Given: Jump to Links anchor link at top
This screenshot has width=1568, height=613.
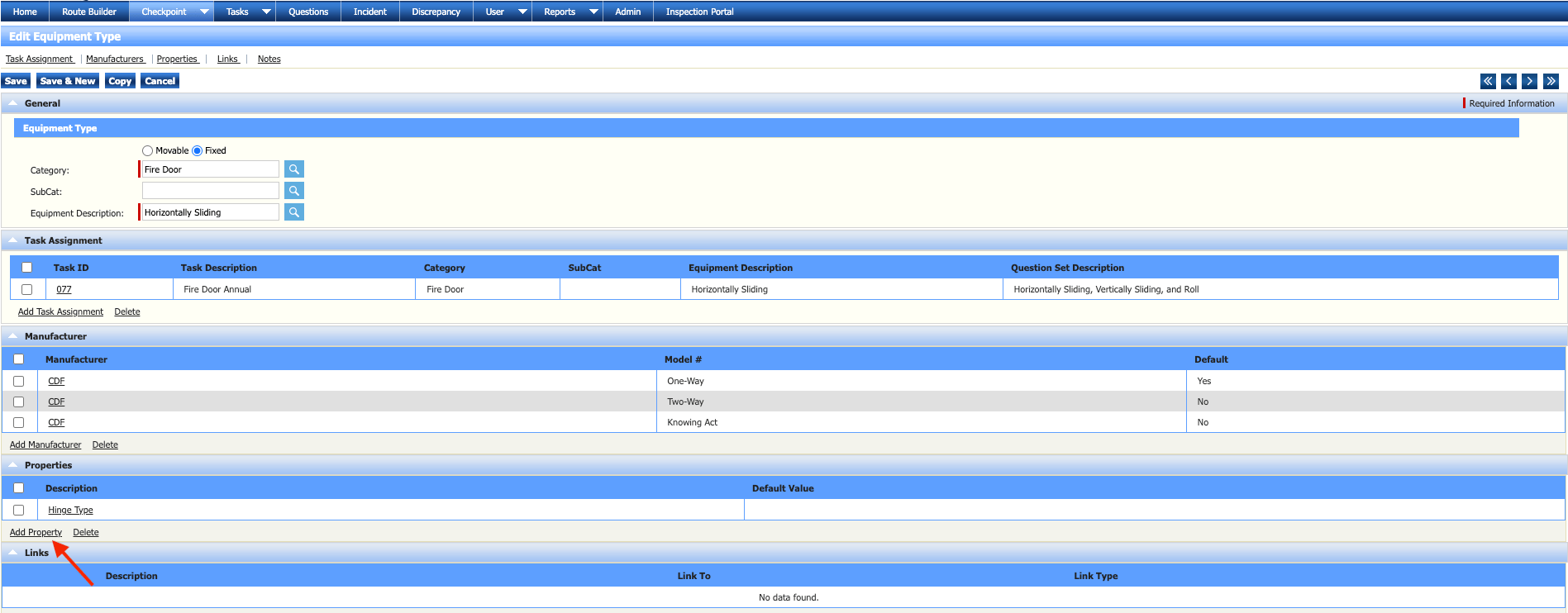Looking at the screenshot, I should click(x=227, y=59).
